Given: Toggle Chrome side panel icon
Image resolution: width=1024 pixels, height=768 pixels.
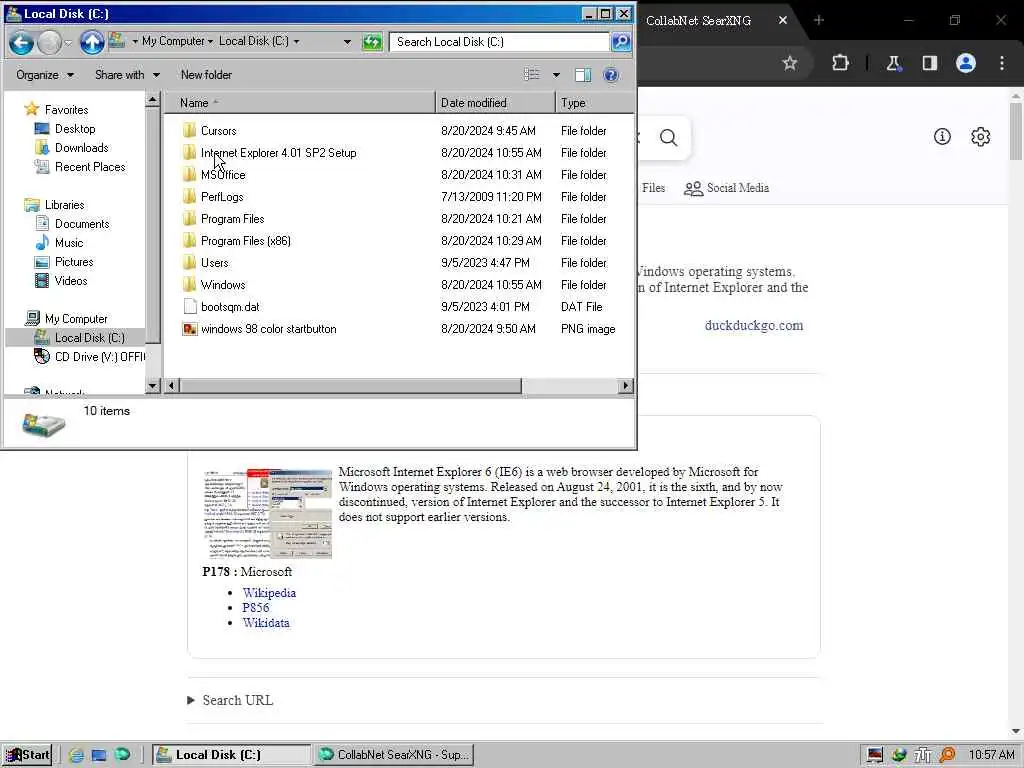Looking at the screenshot, I should 929,63.
